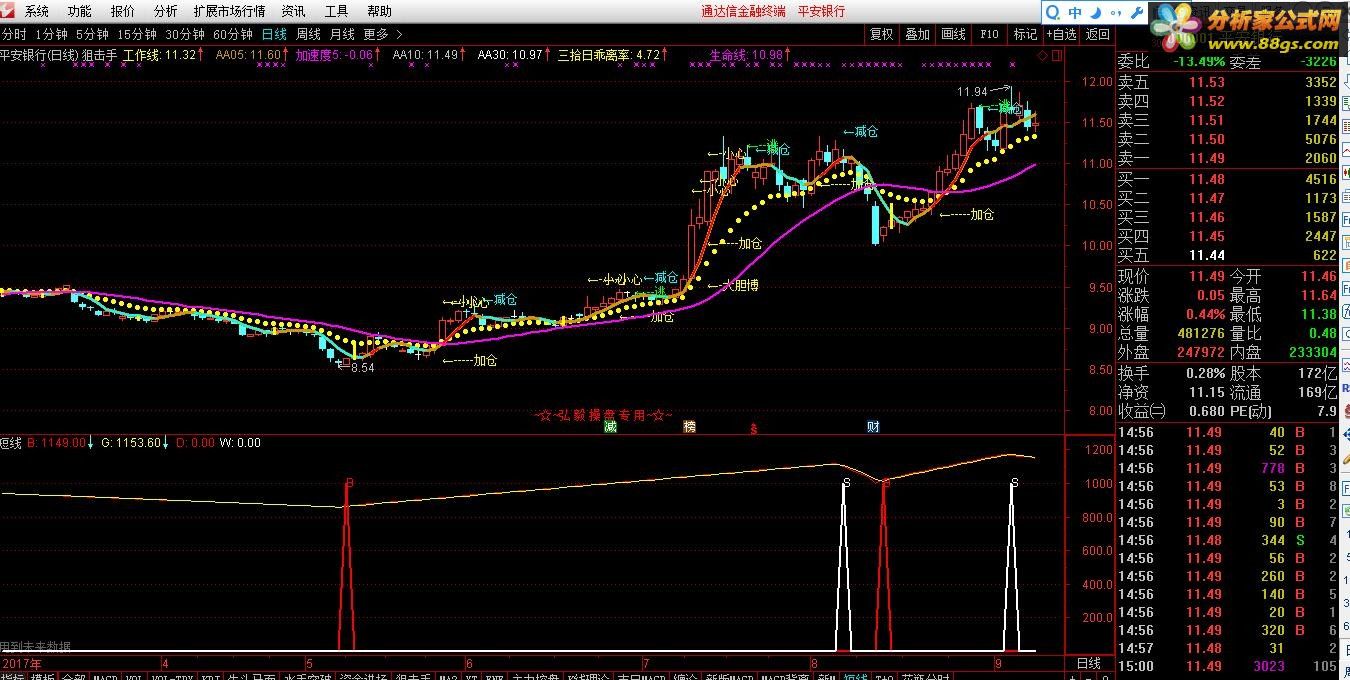This screenshot has width=1350, height=680.
Task: Switch to the 30分钟 period tab
Action: (185, 34)
